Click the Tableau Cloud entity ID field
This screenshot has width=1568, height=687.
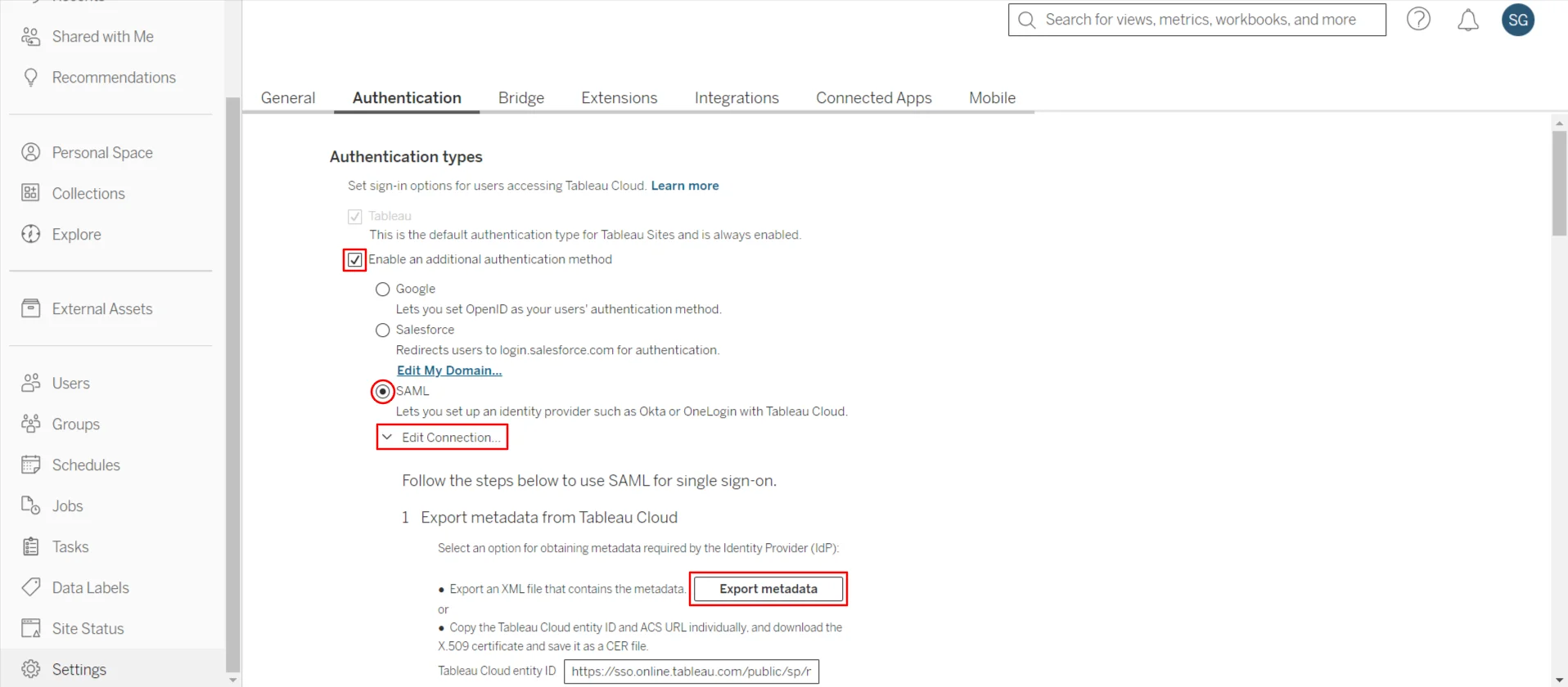(692, 671)
